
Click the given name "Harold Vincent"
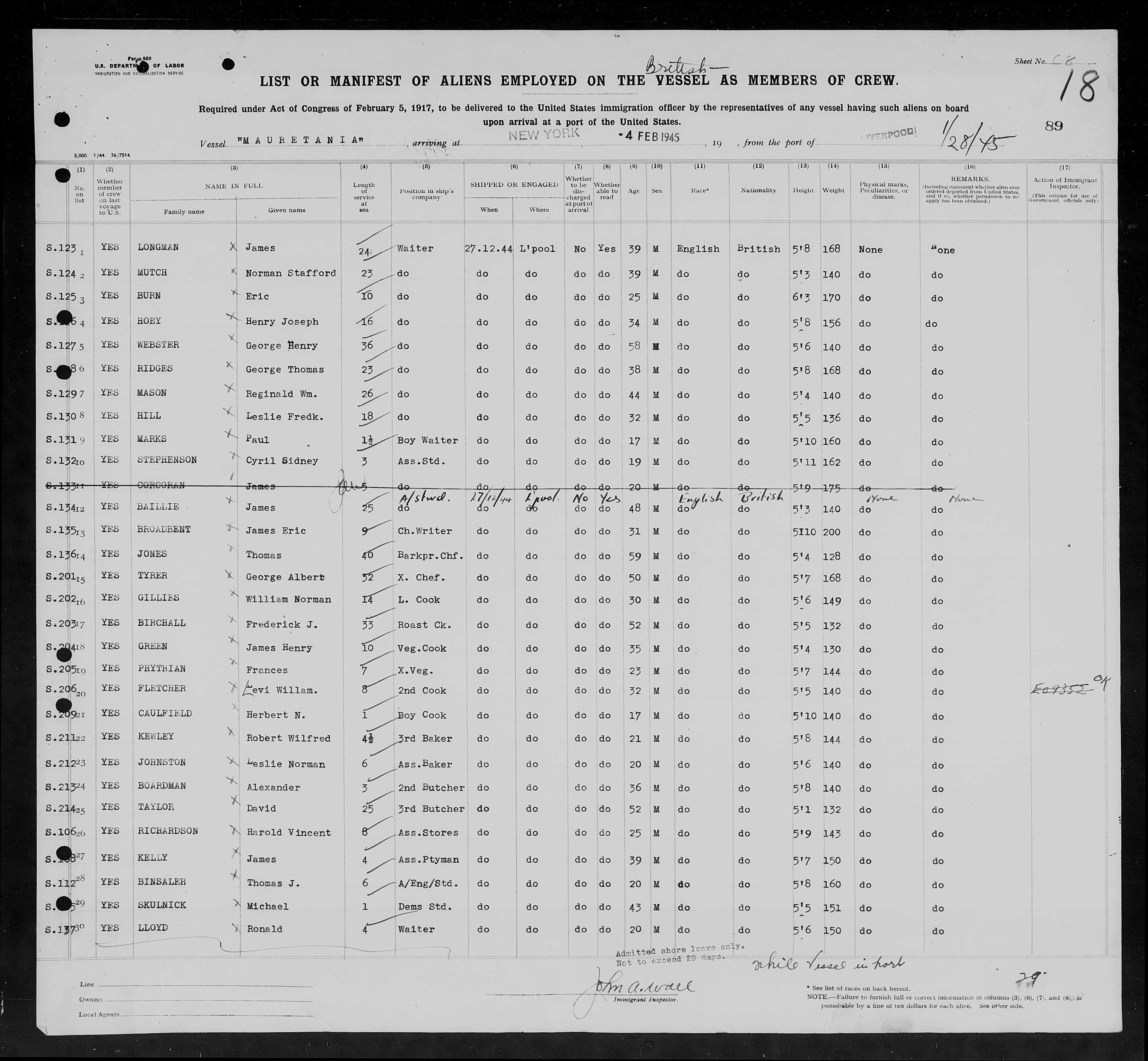pos(288,832)
